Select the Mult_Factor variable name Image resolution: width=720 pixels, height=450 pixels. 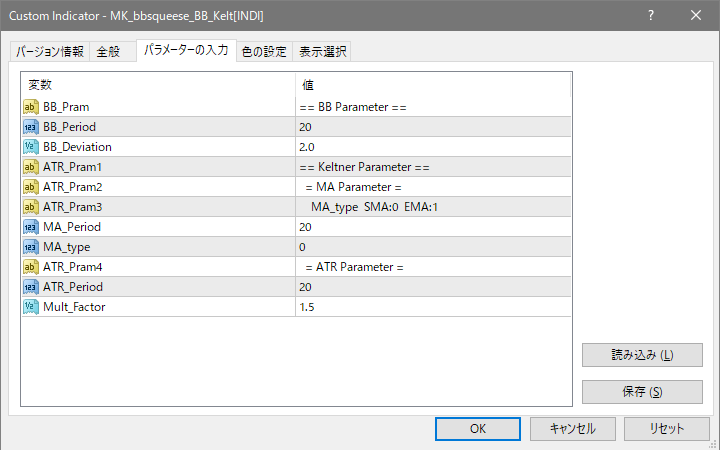pyautogui.click(x=74, y=307)
